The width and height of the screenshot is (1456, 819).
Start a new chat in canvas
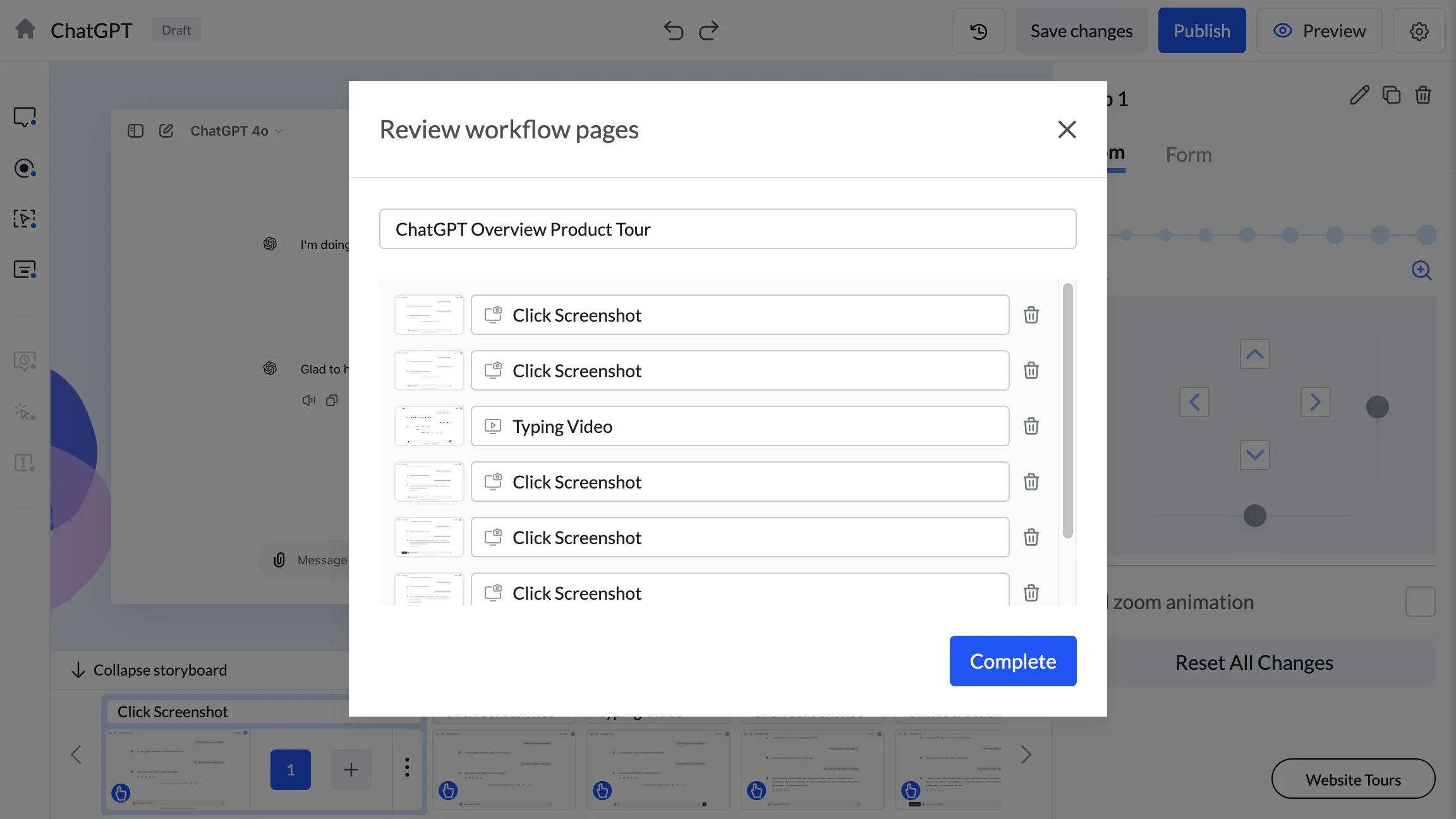pyautogui.click(x=166, y=131)
